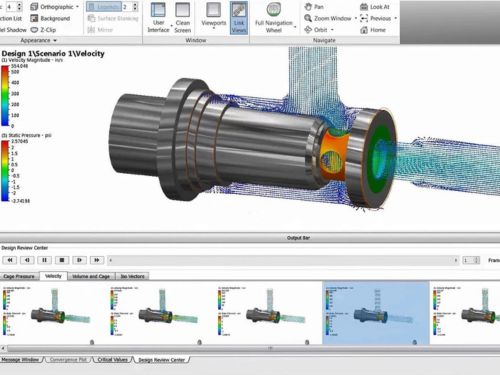
Task: Open the User Interface options
Action: [x=158, y=18]
